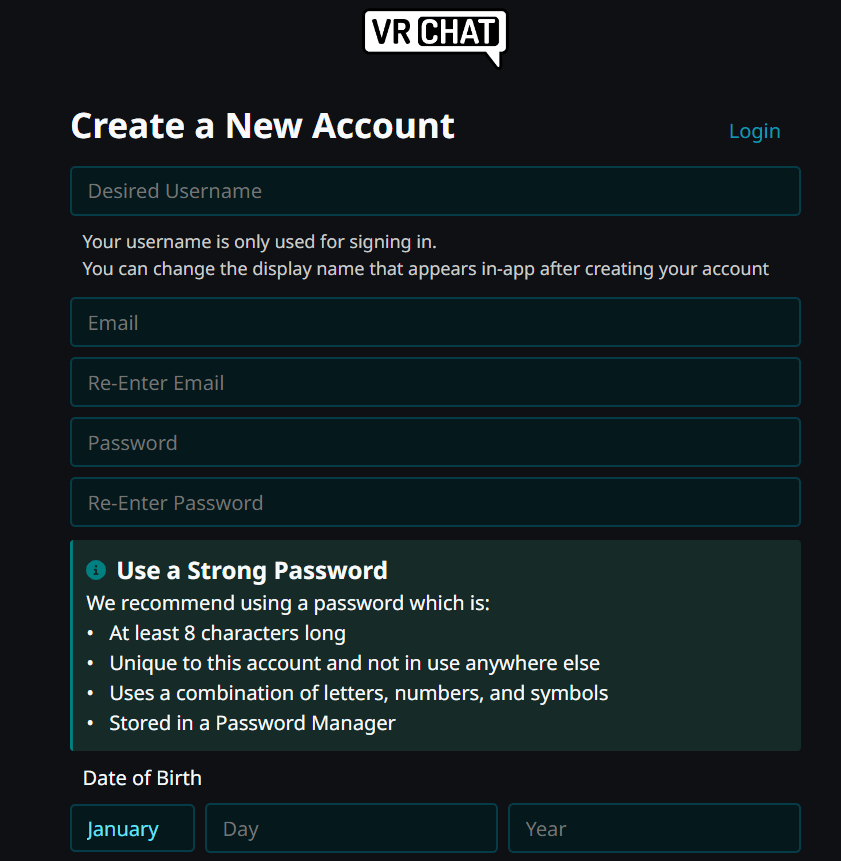Open the Login link
841x861 pixels.
[x=754, y=131]
